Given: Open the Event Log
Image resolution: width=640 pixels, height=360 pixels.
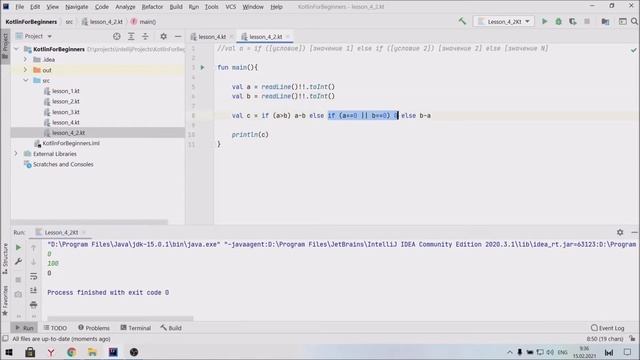Looking at the screenshot, I should tap(608, 328).
